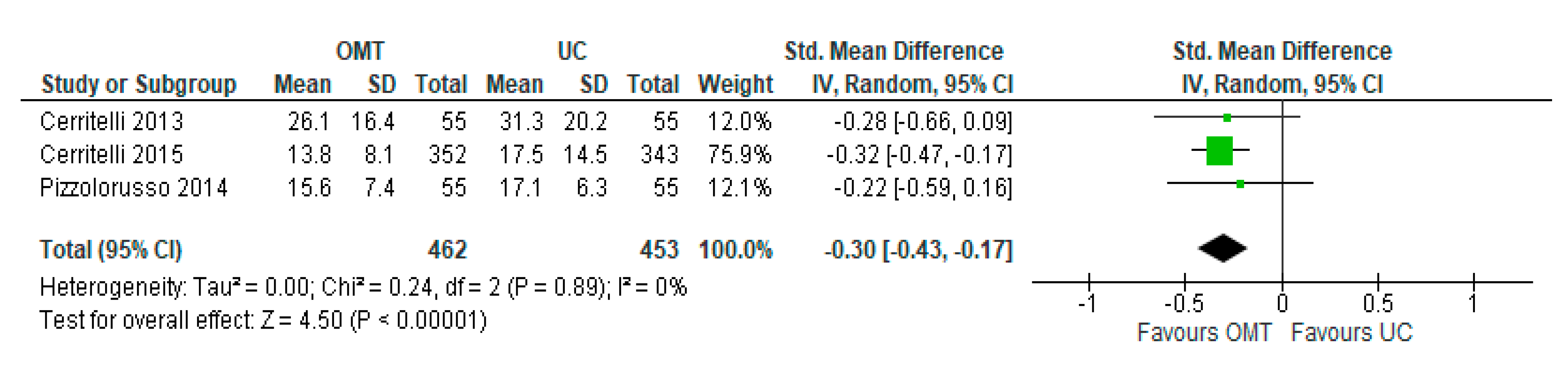Click the 'Weight' column header
Screen dimensions: 1568x368
click(x=735, y=84)
